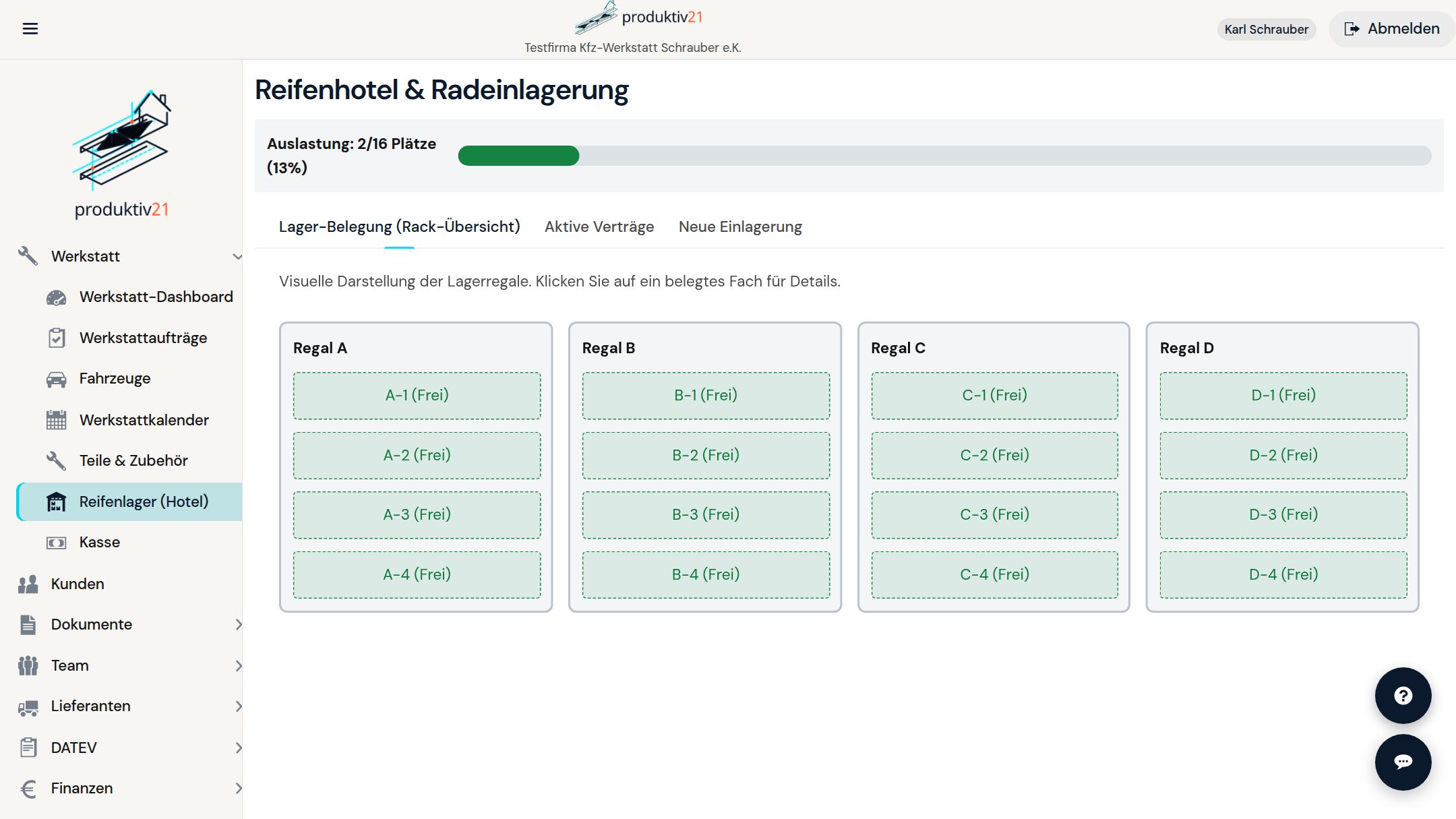The width and height of the screenshot is (1456, 819).
Task: Click the green Auslastung progress bar
Action: (x=518, y=156)
